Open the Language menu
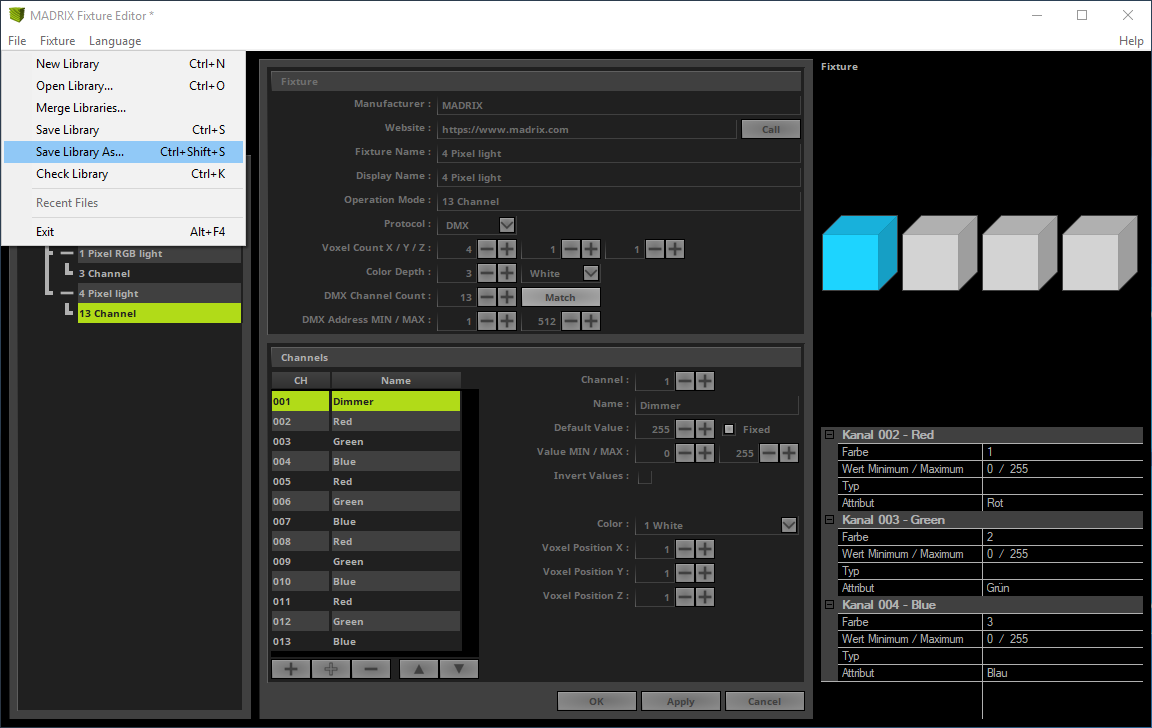 click(x=115, y=41)
